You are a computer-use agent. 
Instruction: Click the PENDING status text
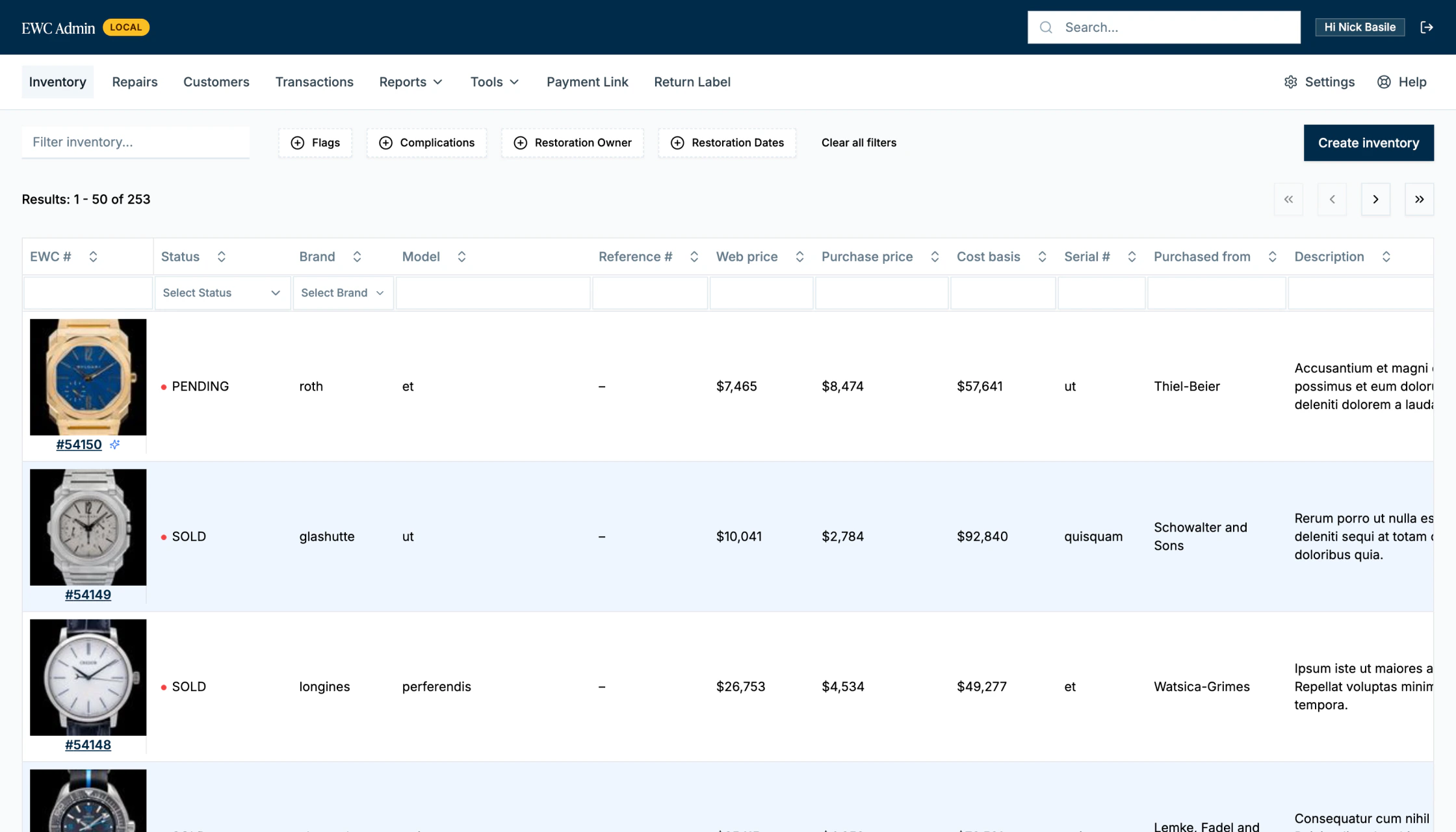pyautogui.click(x=200, y=387)
